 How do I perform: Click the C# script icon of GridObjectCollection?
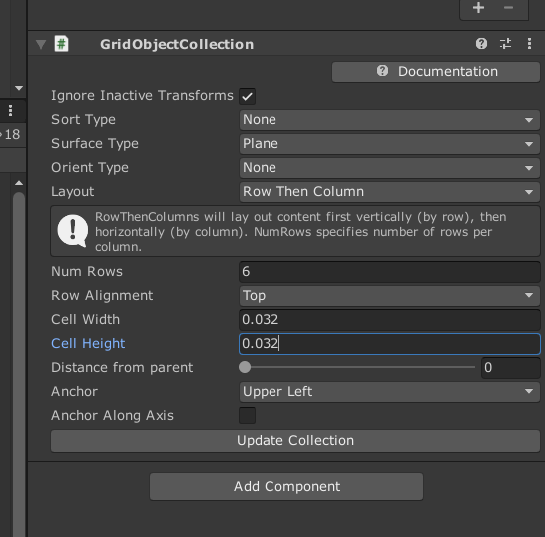tap(62, 44)
